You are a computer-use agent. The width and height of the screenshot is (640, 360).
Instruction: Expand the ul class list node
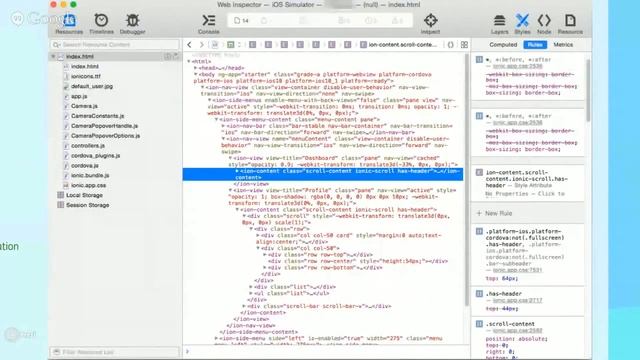[251, 293]
